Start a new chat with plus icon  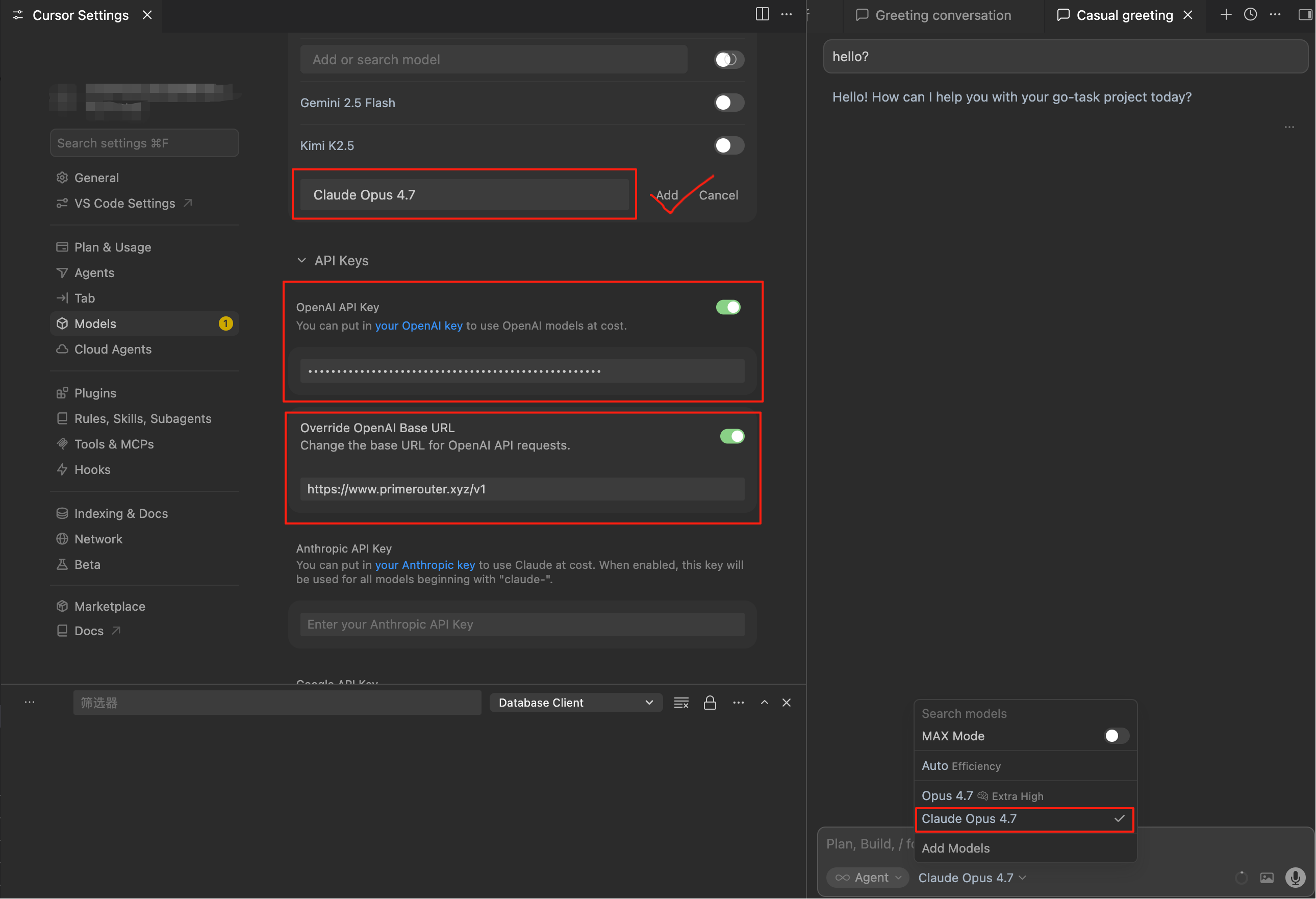point(1226,15)
